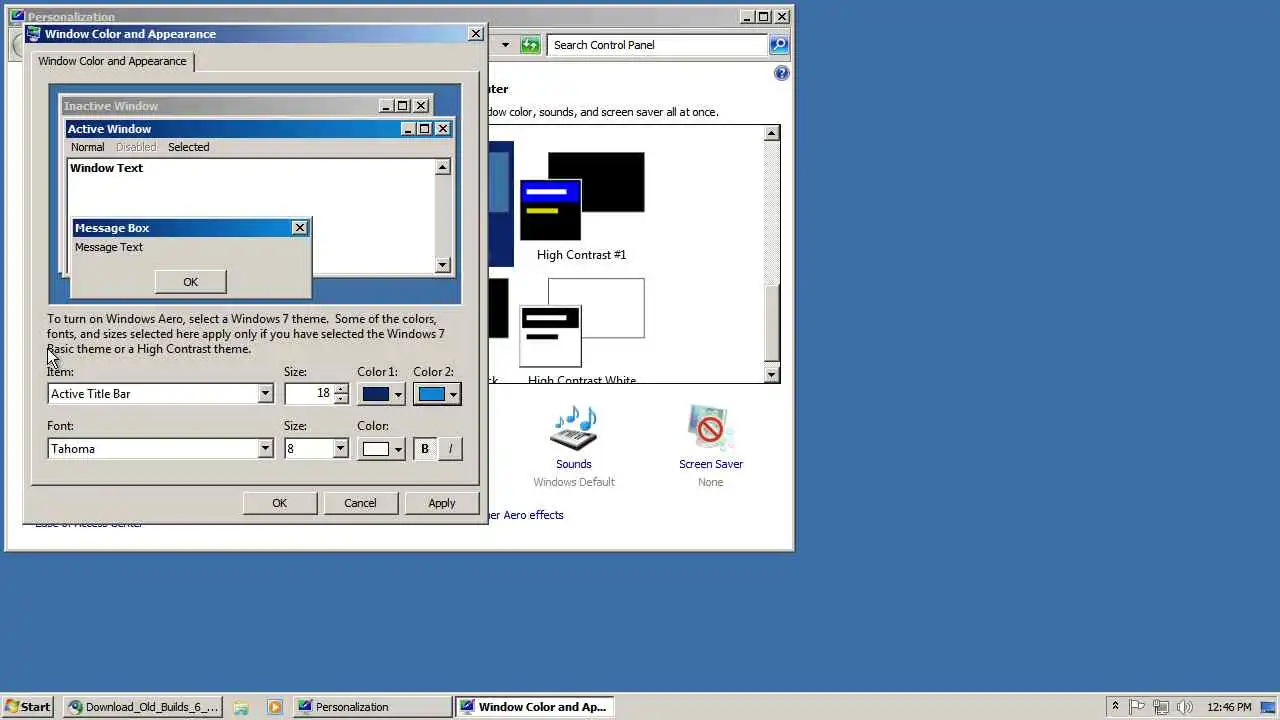Click the network tray icon
Screen dimensions: 1280x720
[1162, 706]
